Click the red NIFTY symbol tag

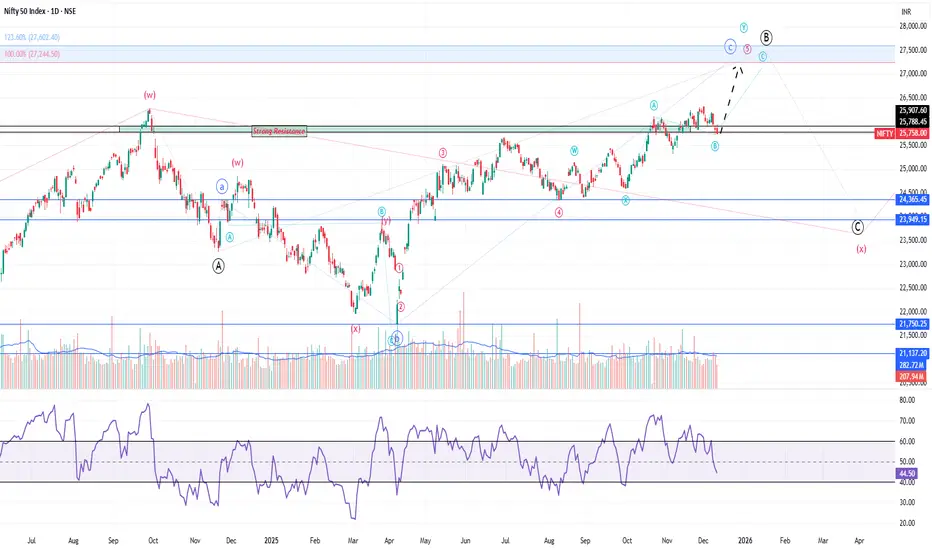(884, 134)
